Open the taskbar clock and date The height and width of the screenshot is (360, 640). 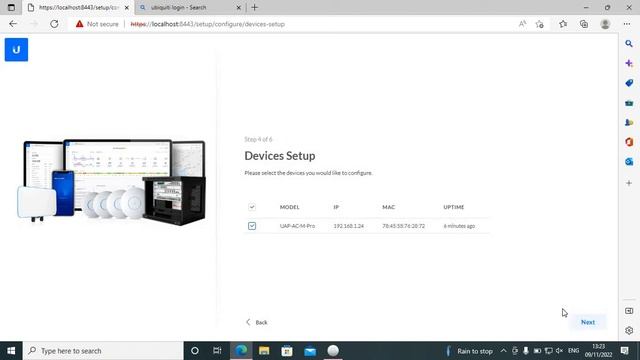pos(598,351)
